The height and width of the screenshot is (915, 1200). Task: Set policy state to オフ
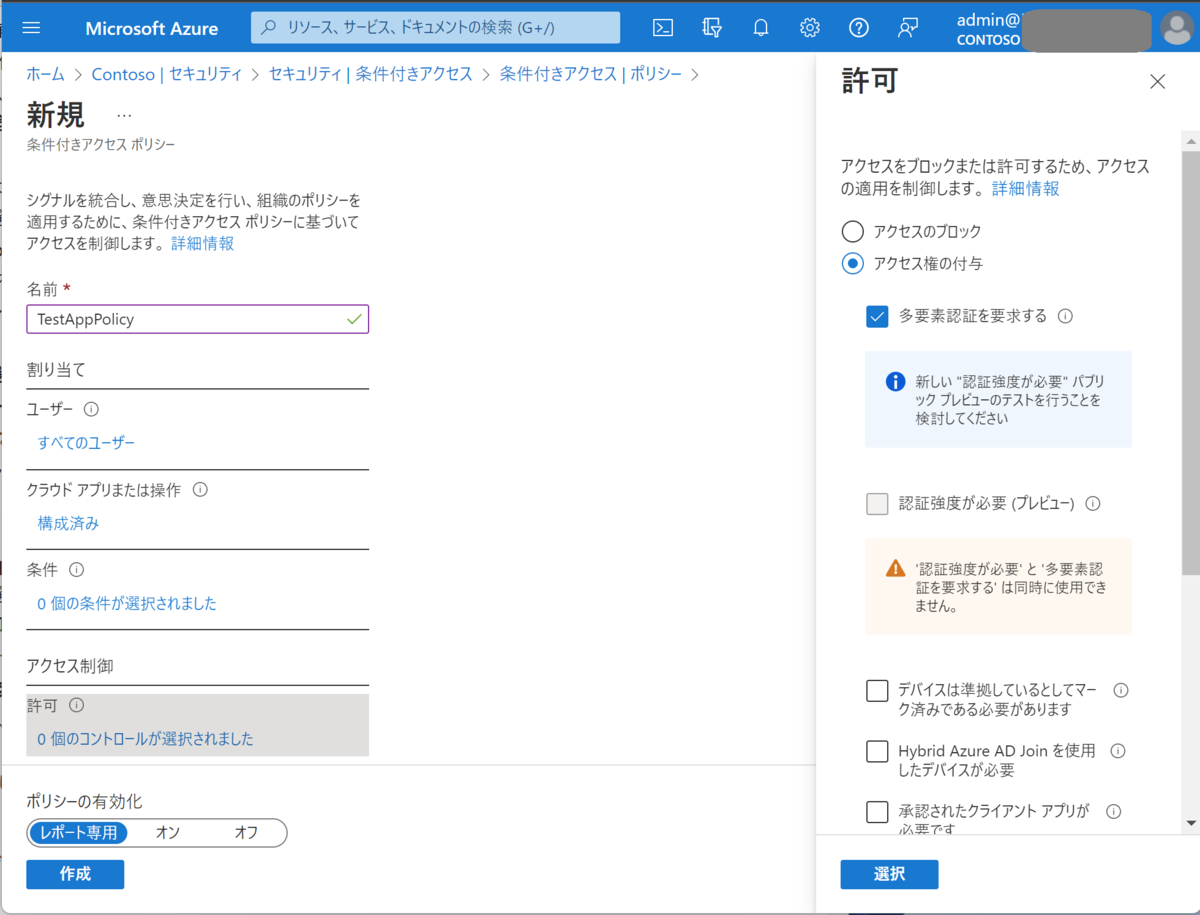(x=246, y=832)
